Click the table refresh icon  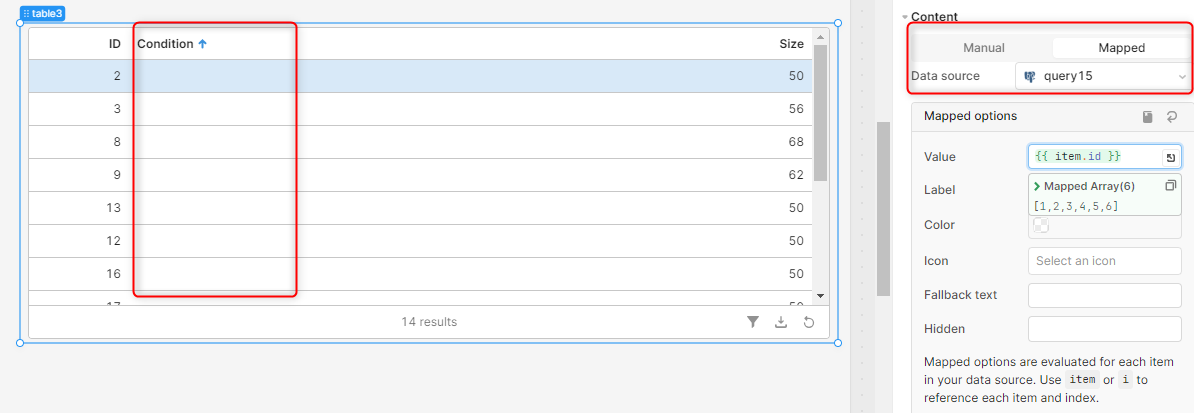tap(809, 322)
